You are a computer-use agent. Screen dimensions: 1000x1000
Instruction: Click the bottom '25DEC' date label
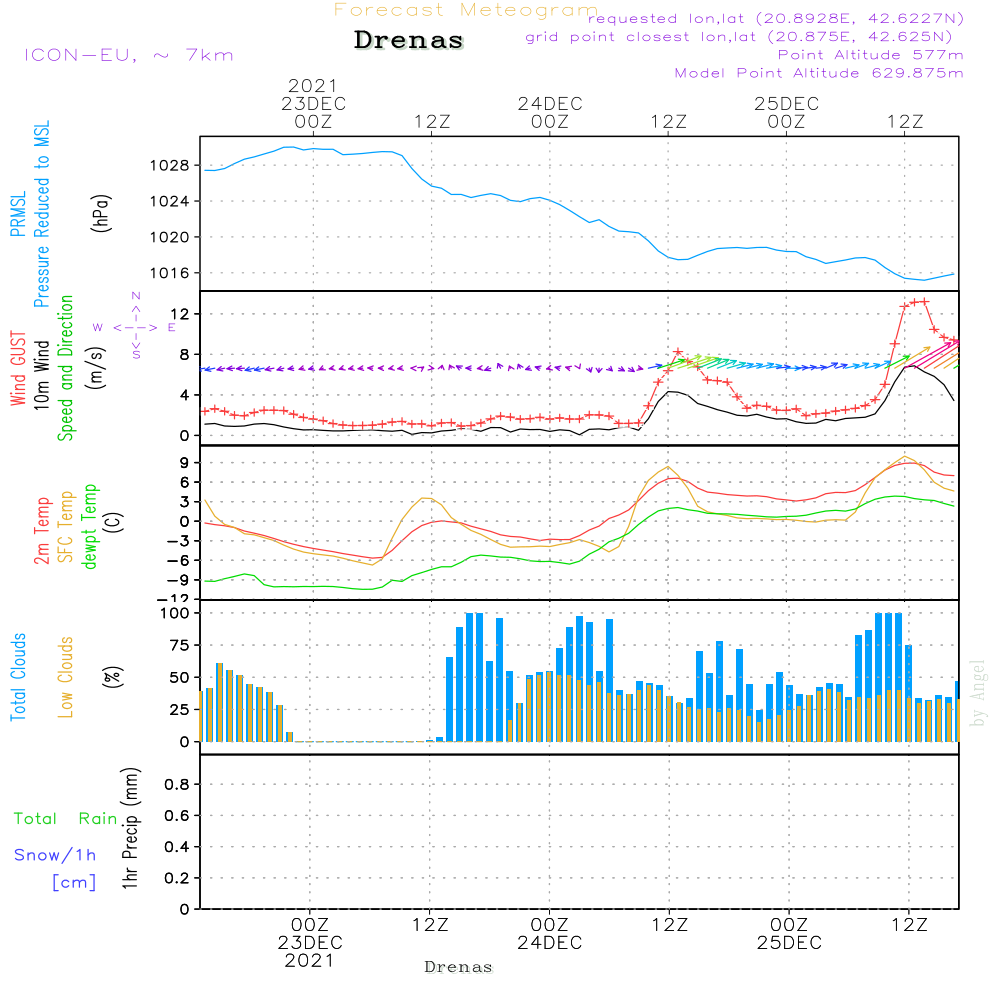[790, 943]
